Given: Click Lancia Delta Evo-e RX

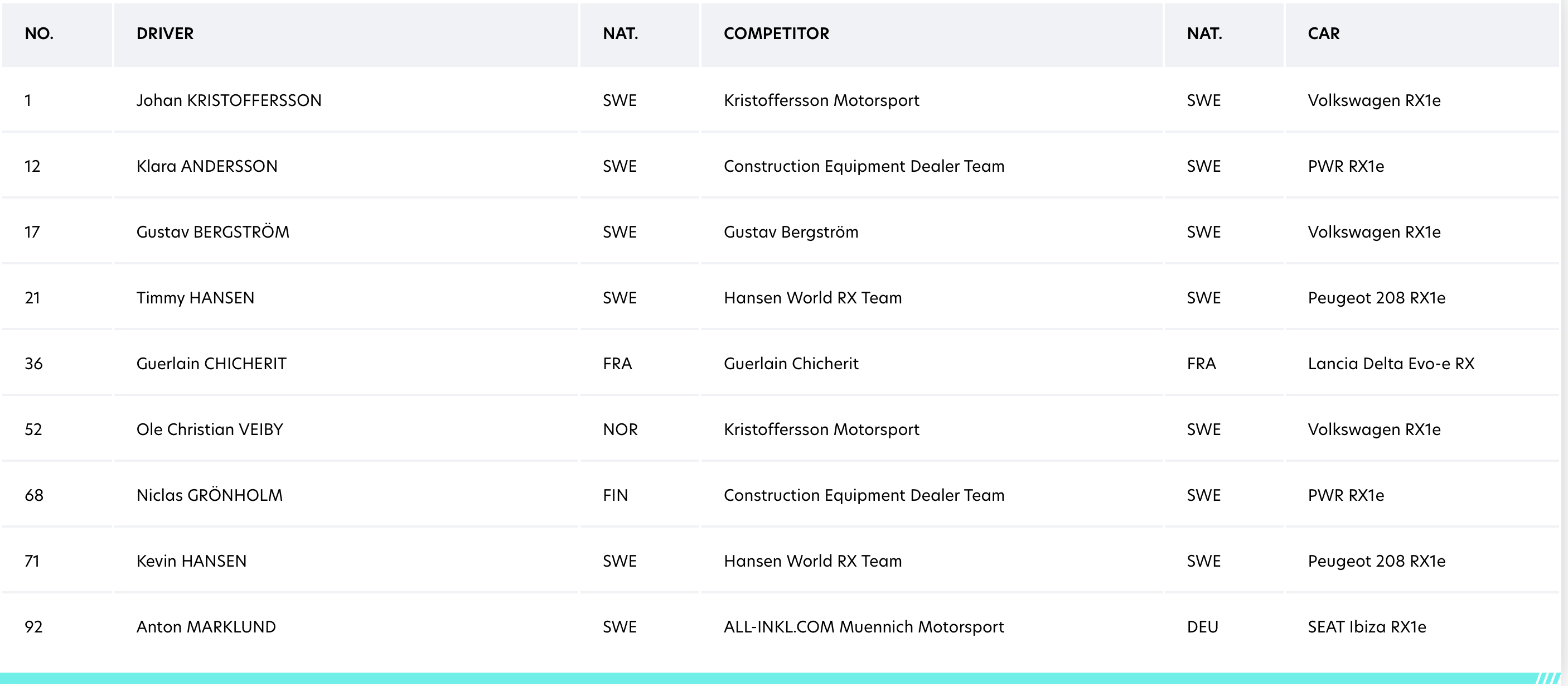Looking at the screenshot, I should click(1391, 364).
